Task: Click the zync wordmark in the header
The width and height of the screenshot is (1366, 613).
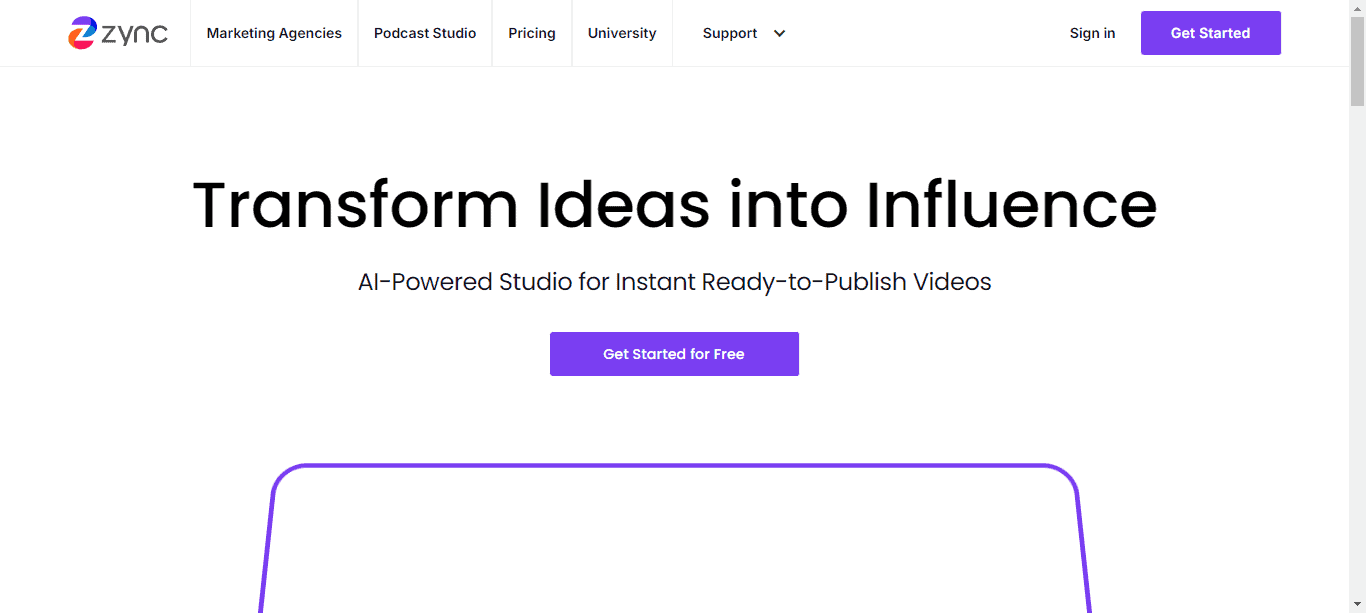Action: click(x=135, y=33)
